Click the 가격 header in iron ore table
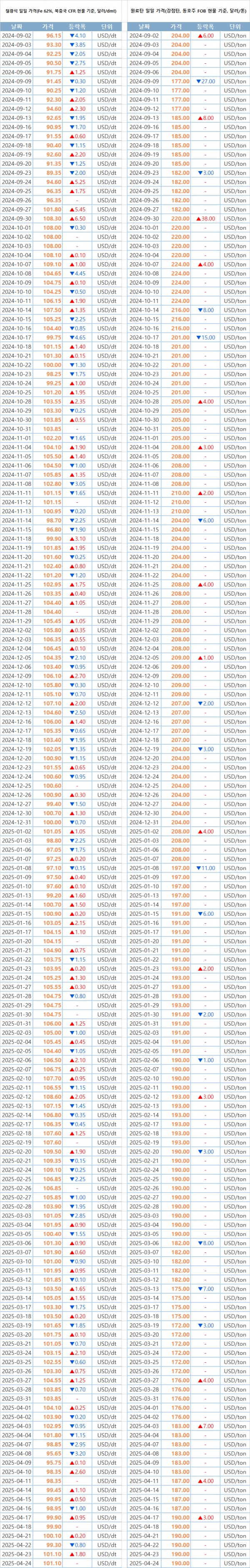The height and width of the screenshot is (1568, 250). pyautogui.click(x=47, y=27)
